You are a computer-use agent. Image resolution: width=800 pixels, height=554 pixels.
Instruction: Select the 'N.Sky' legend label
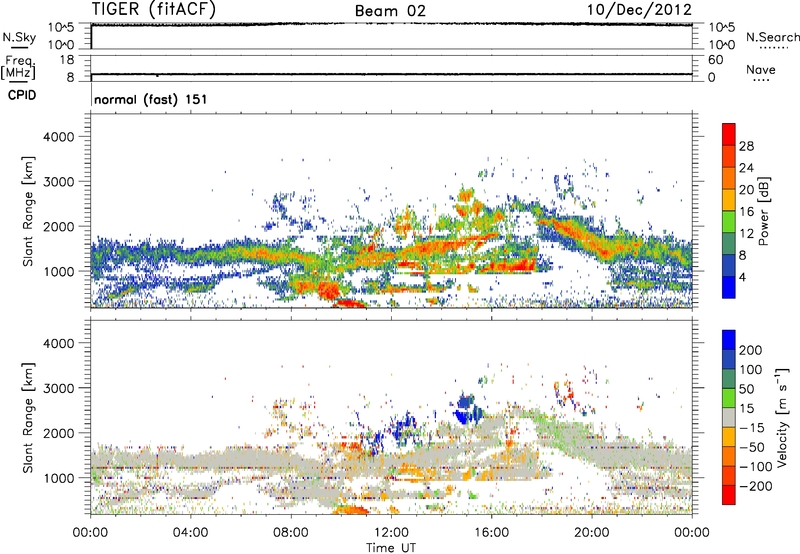(19, 37)
